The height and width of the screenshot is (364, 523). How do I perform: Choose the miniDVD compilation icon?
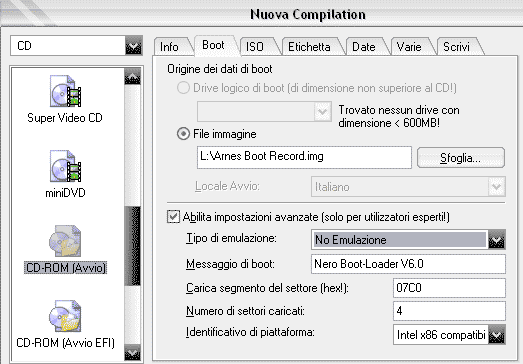click(65, 166)
